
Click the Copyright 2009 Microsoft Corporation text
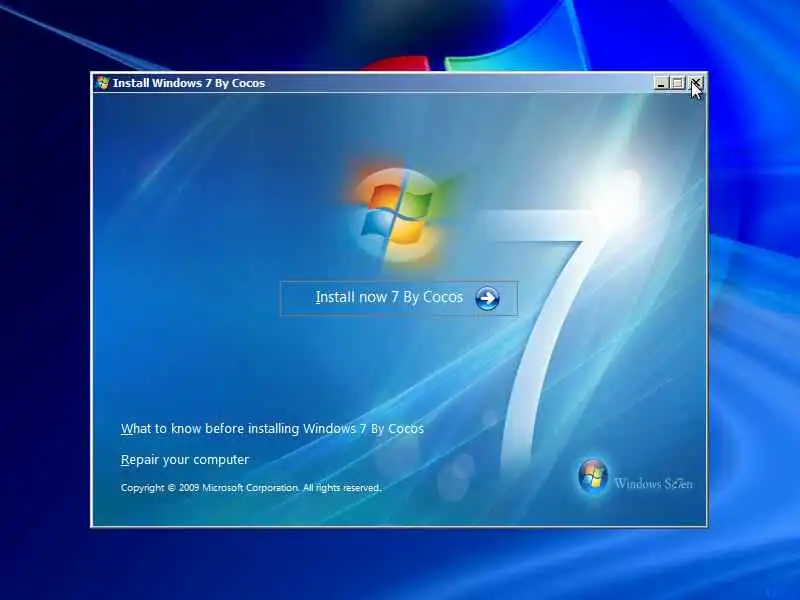pyautogui.click(x=251, y=488)
